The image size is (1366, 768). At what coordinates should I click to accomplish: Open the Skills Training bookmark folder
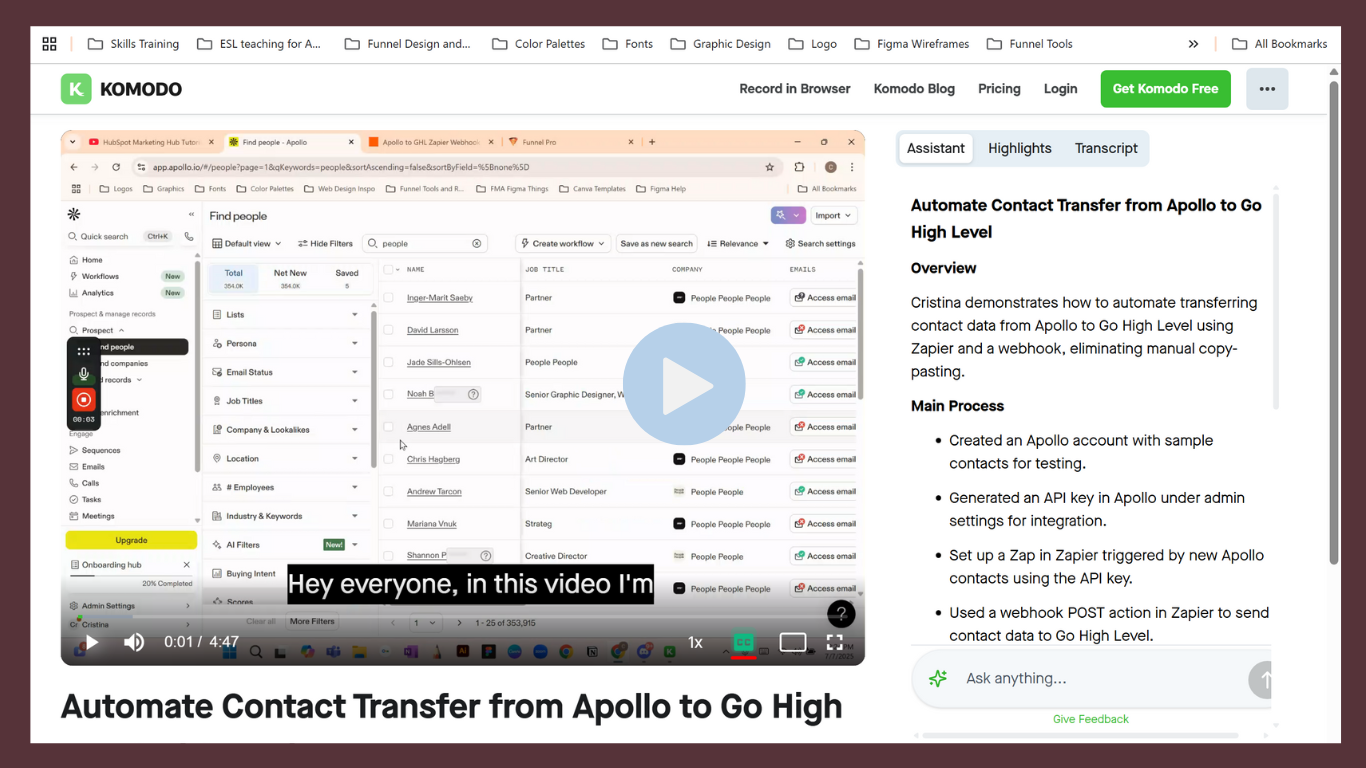point(133,44)
